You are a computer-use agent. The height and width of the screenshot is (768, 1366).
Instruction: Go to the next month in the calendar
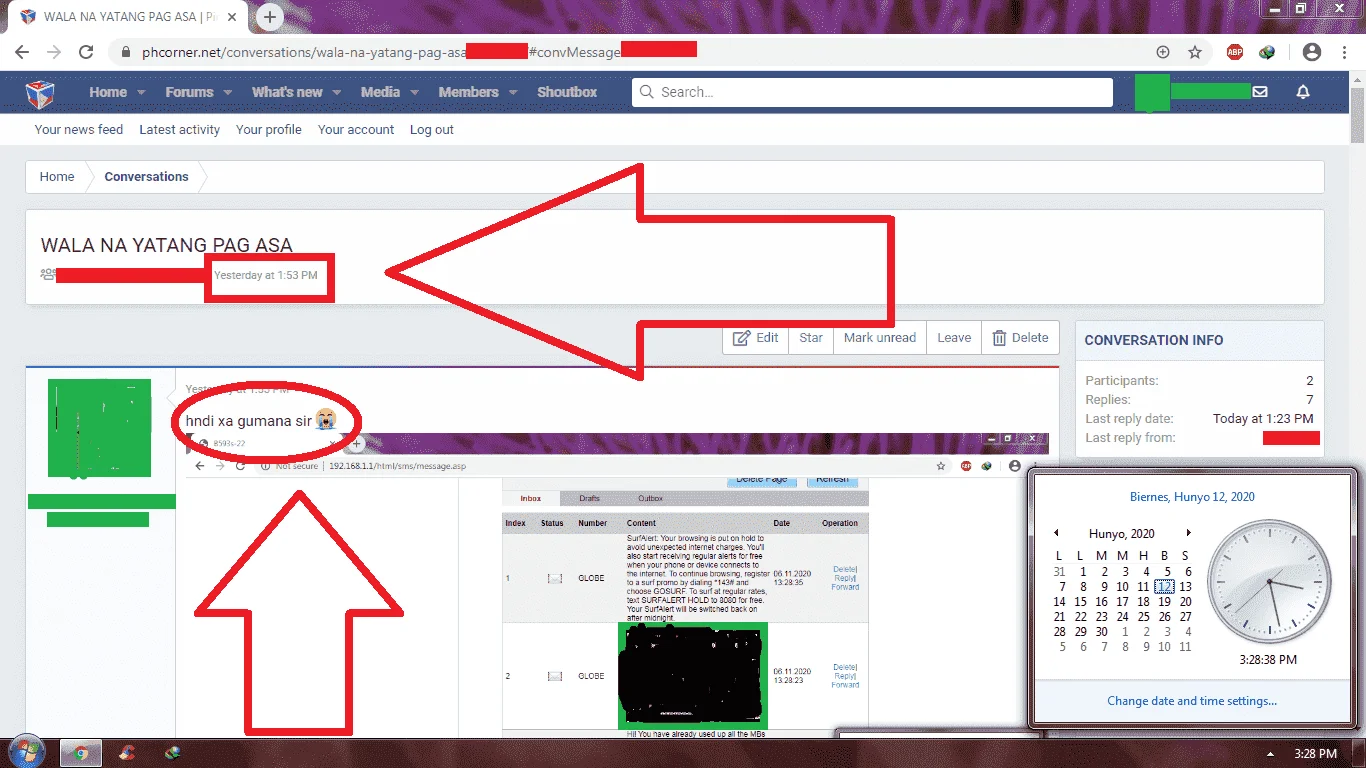(1188, 534)
